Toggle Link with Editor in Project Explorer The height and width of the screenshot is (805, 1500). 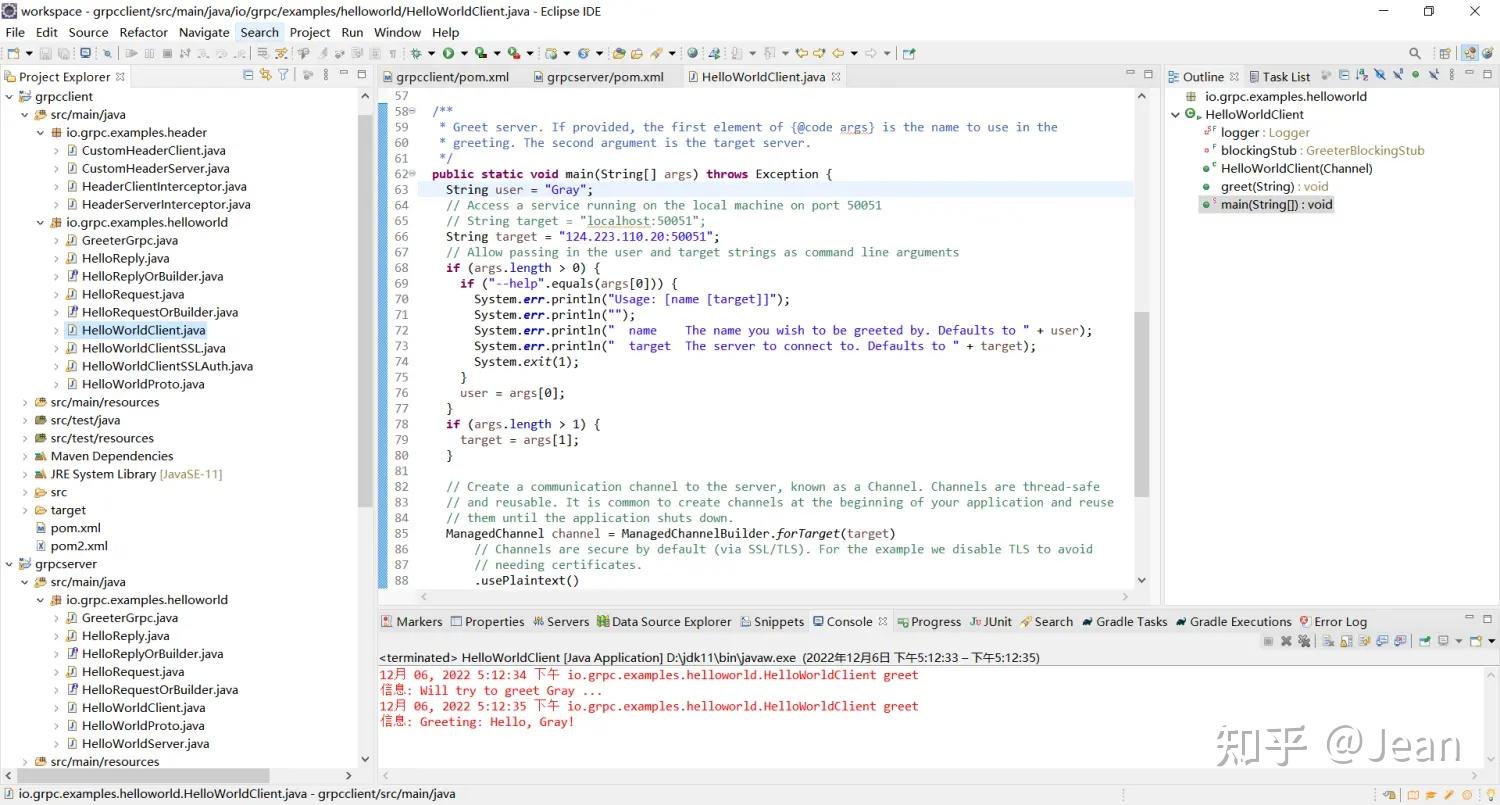pos(266,76)
